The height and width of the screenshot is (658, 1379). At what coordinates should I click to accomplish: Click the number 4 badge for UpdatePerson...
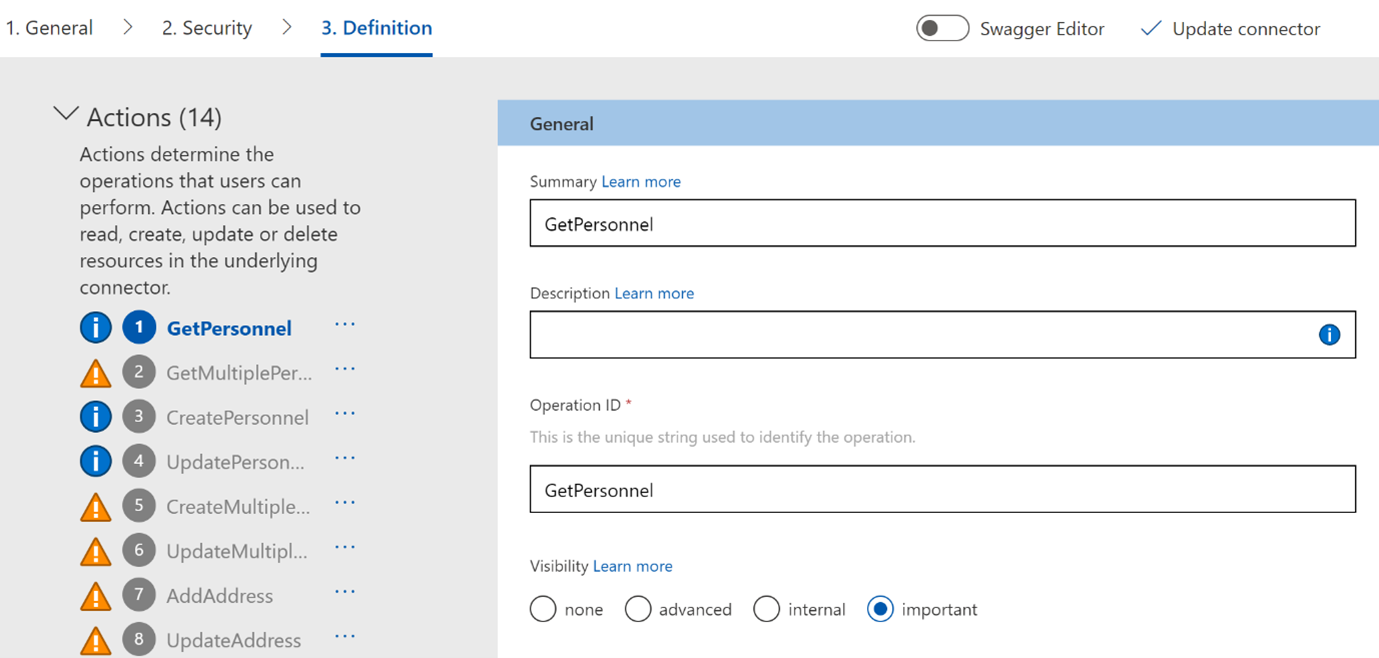(x=139, y=461)
